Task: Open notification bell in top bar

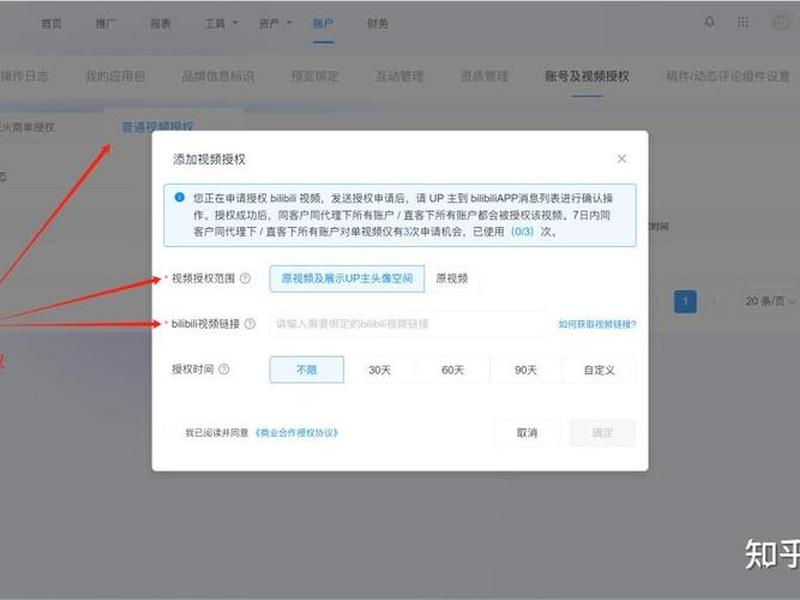Action: 709,22
